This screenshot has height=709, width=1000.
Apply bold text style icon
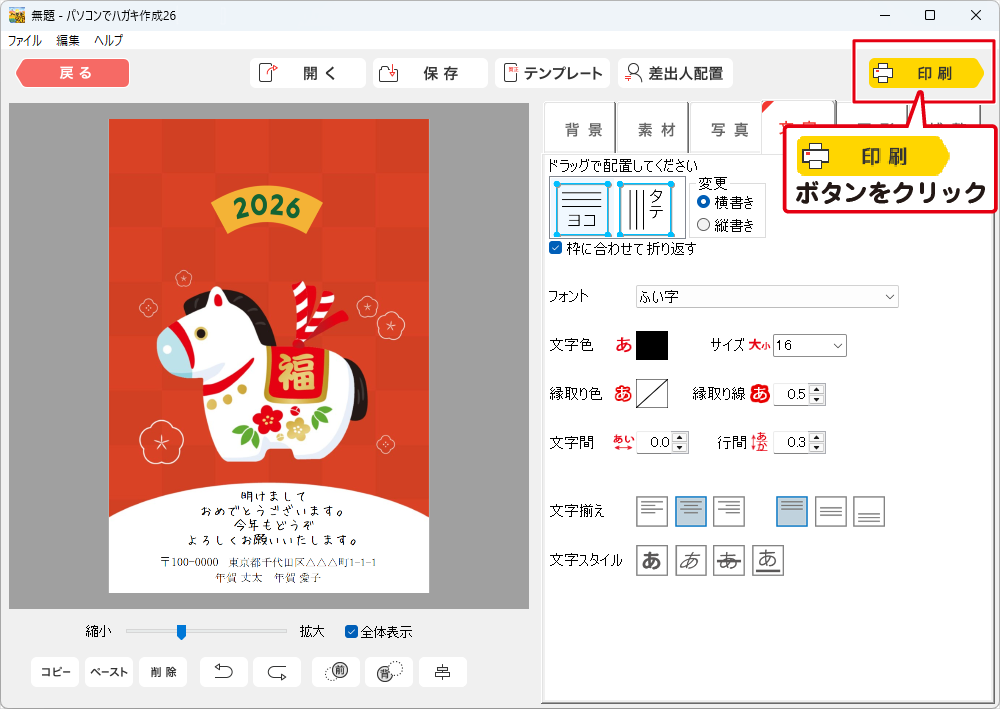652,561
